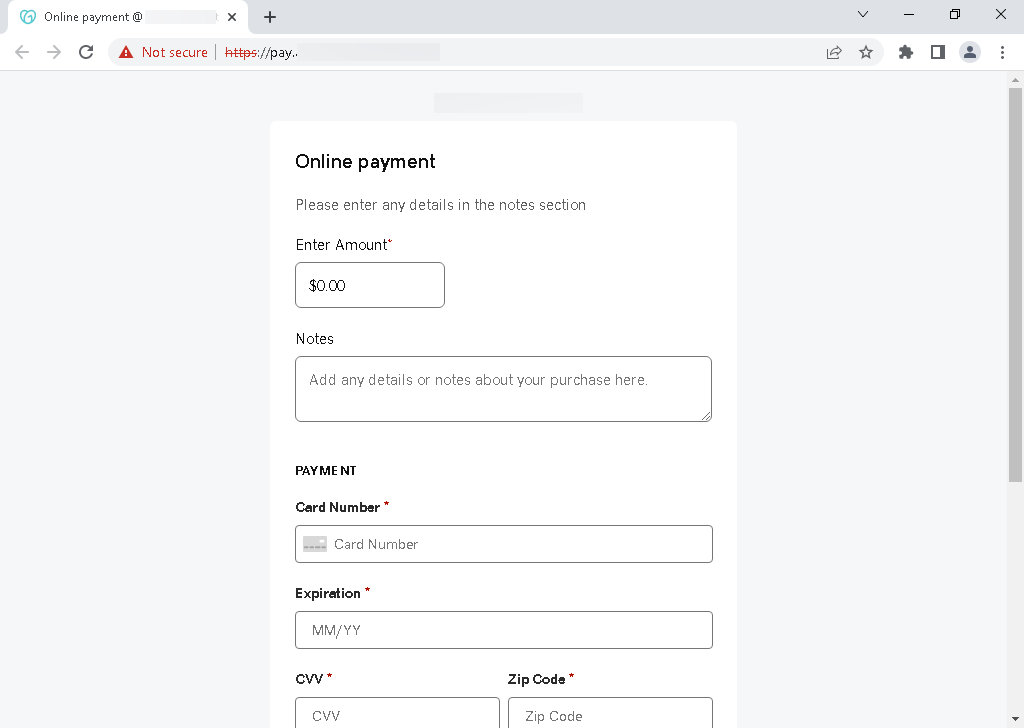Open Chrome's three-dot menu
1024x728 pixels.
pos(1002,52)
